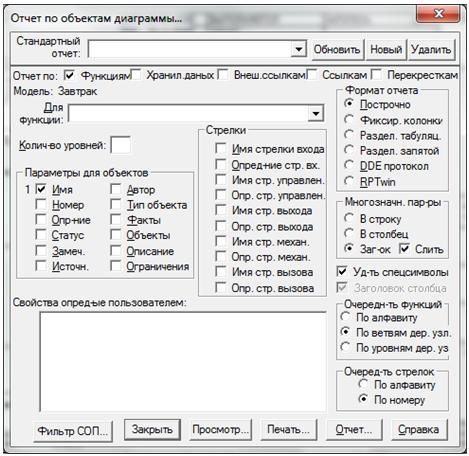Enable the Хранил.данных checkbox
This screenshot has width=469, height=456.
coord(136,75)
